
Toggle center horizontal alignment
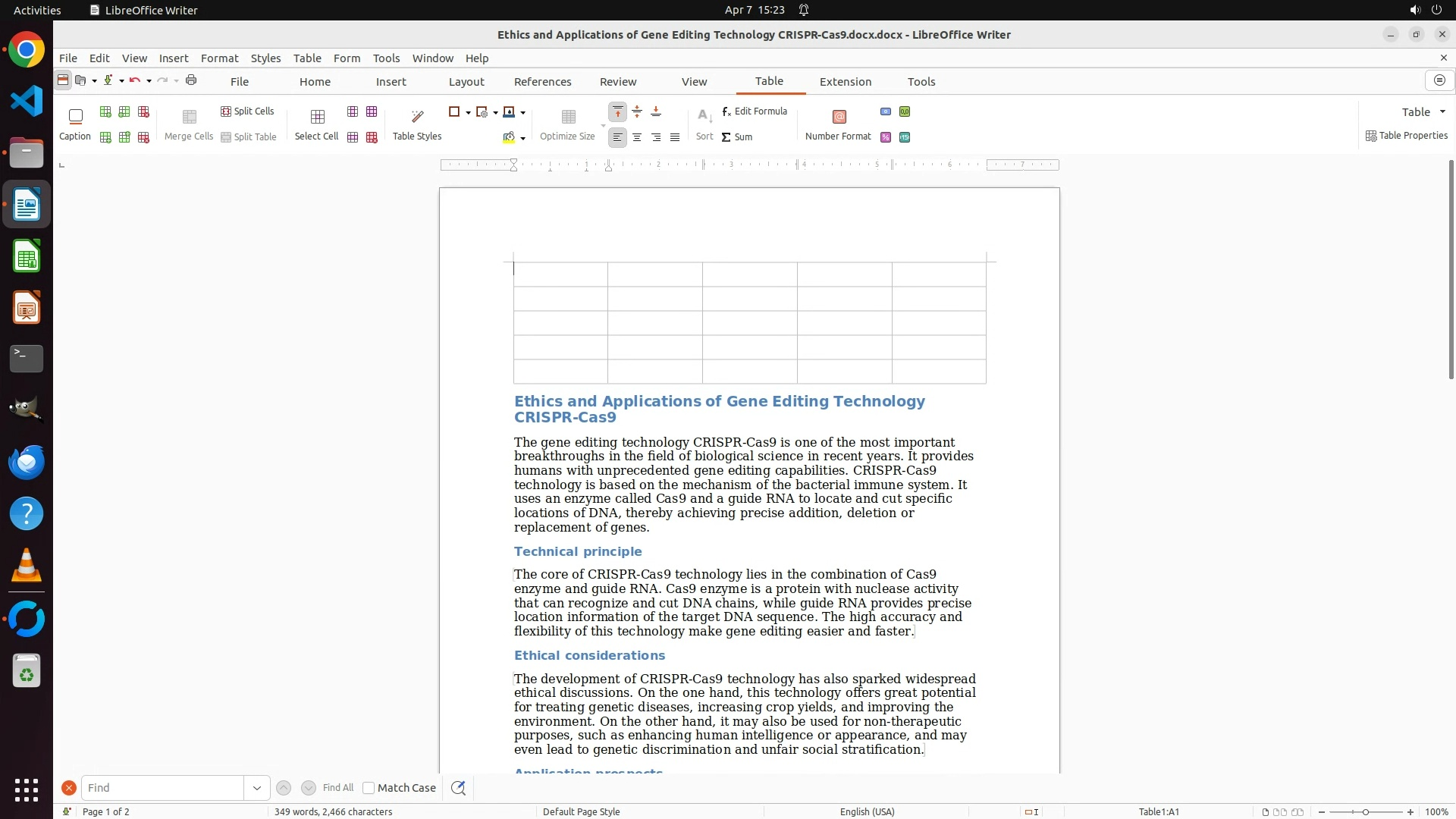(637, 137)
